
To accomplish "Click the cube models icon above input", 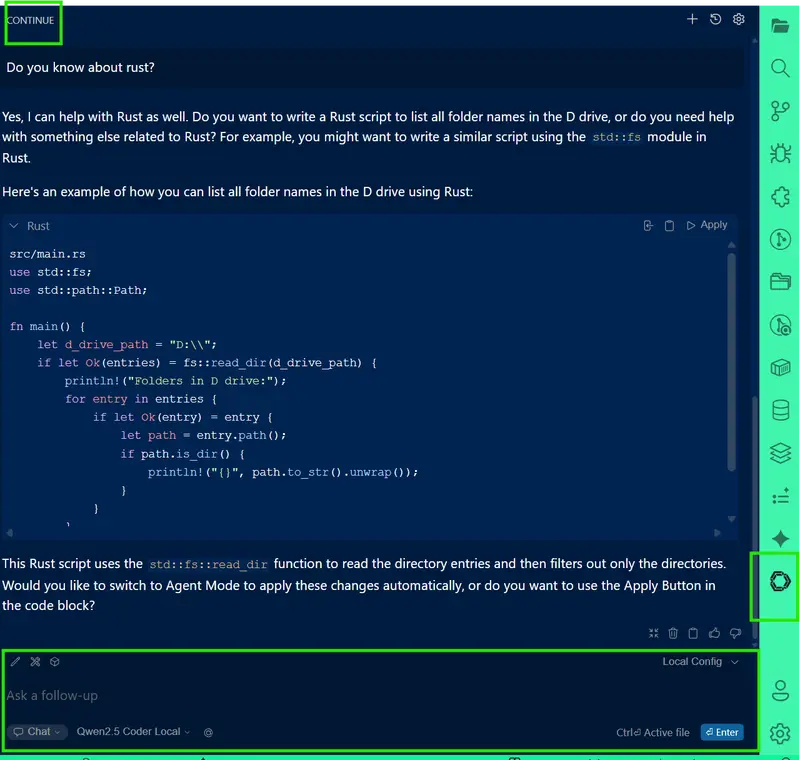I will 55,662.
